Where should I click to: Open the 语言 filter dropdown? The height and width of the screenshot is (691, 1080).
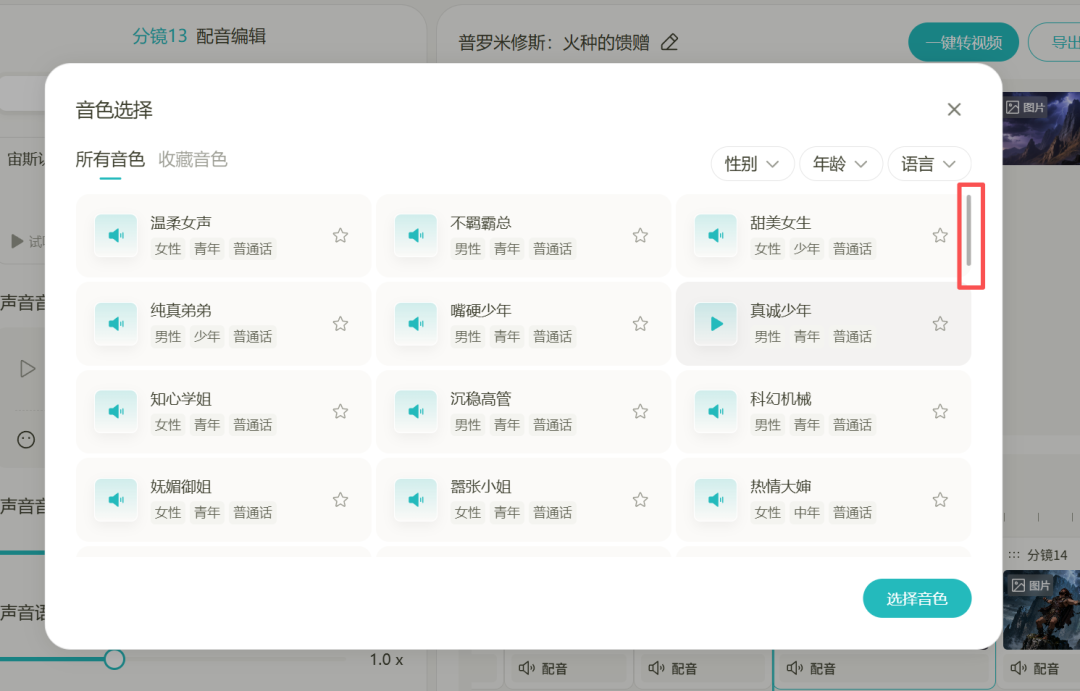coord(929,163)
